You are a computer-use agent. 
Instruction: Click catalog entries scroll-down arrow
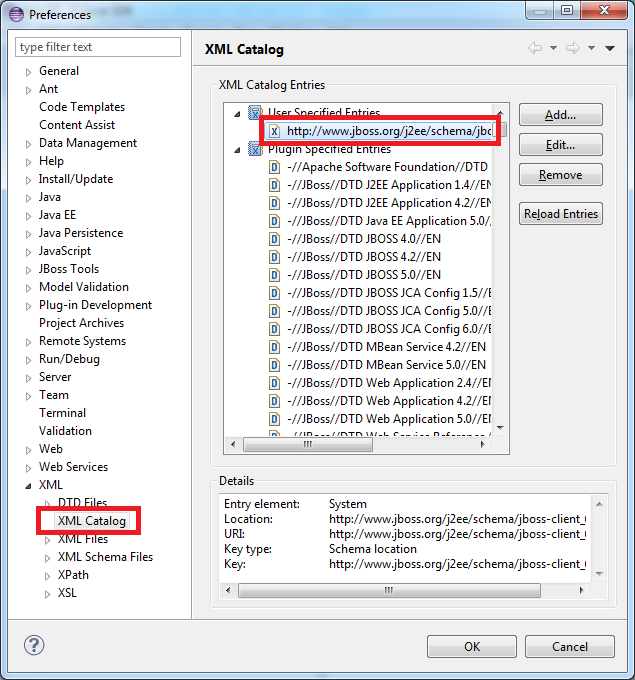(500, 428)
